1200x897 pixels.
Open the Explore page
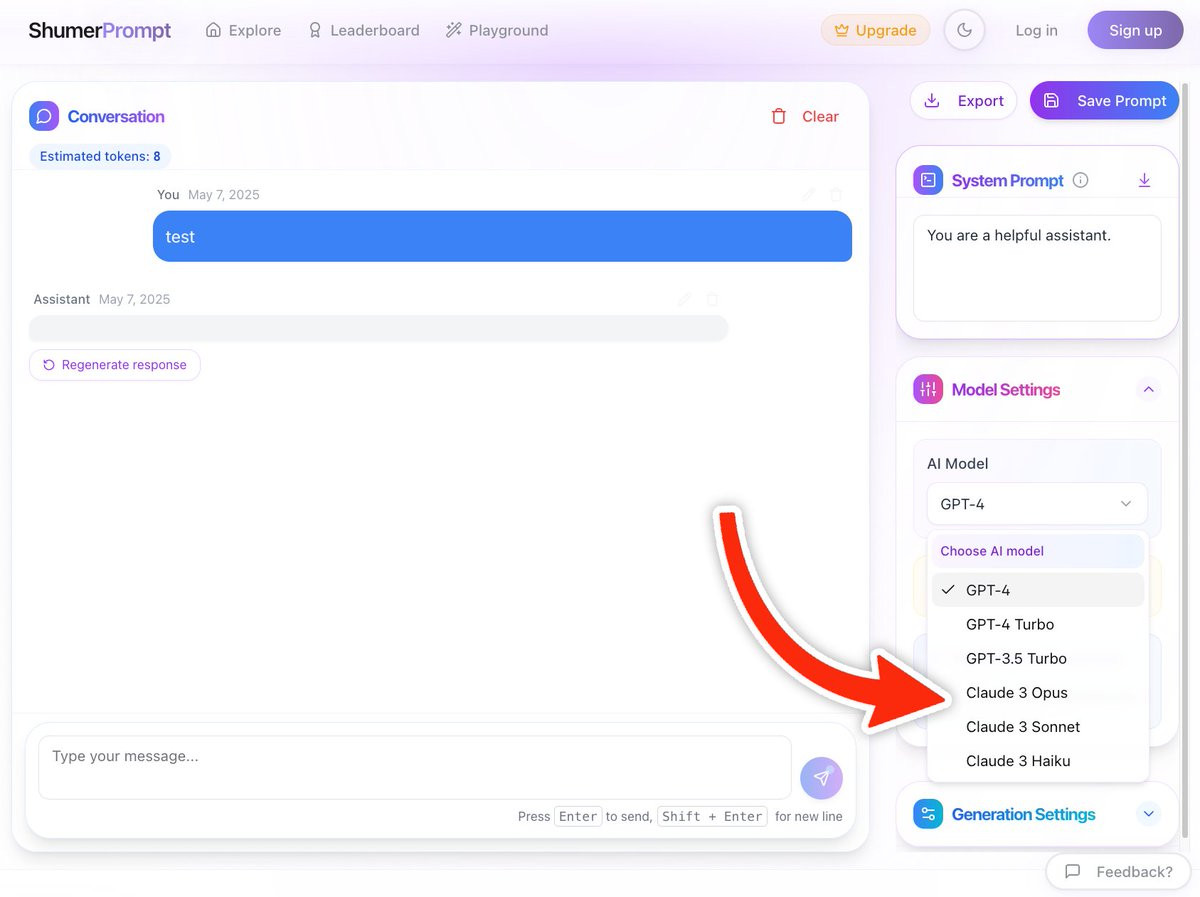pyautogui.click(x=243, y=30)
